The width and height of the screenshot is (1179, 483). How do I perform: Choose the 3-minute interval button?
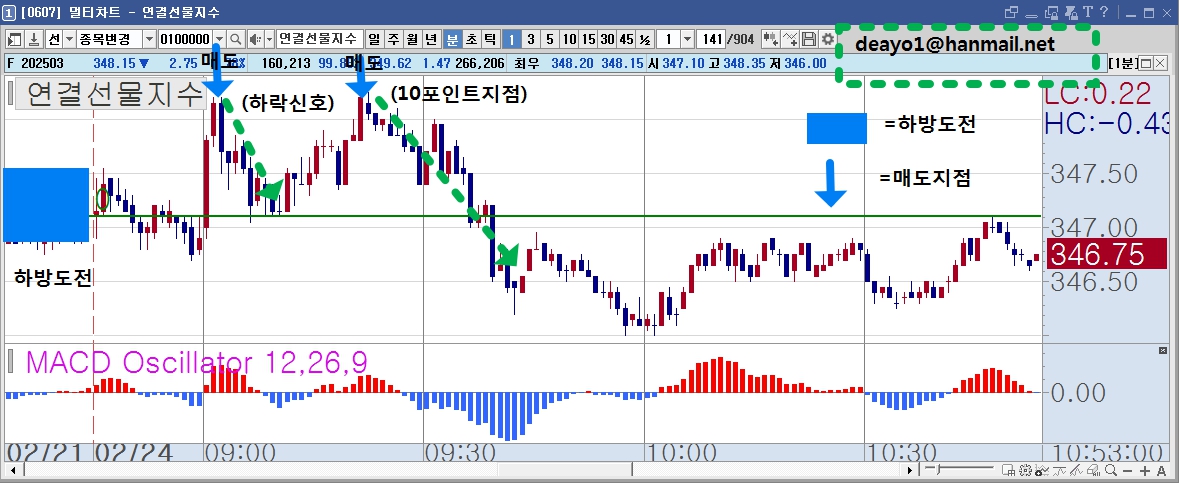(x=531, y=39)
